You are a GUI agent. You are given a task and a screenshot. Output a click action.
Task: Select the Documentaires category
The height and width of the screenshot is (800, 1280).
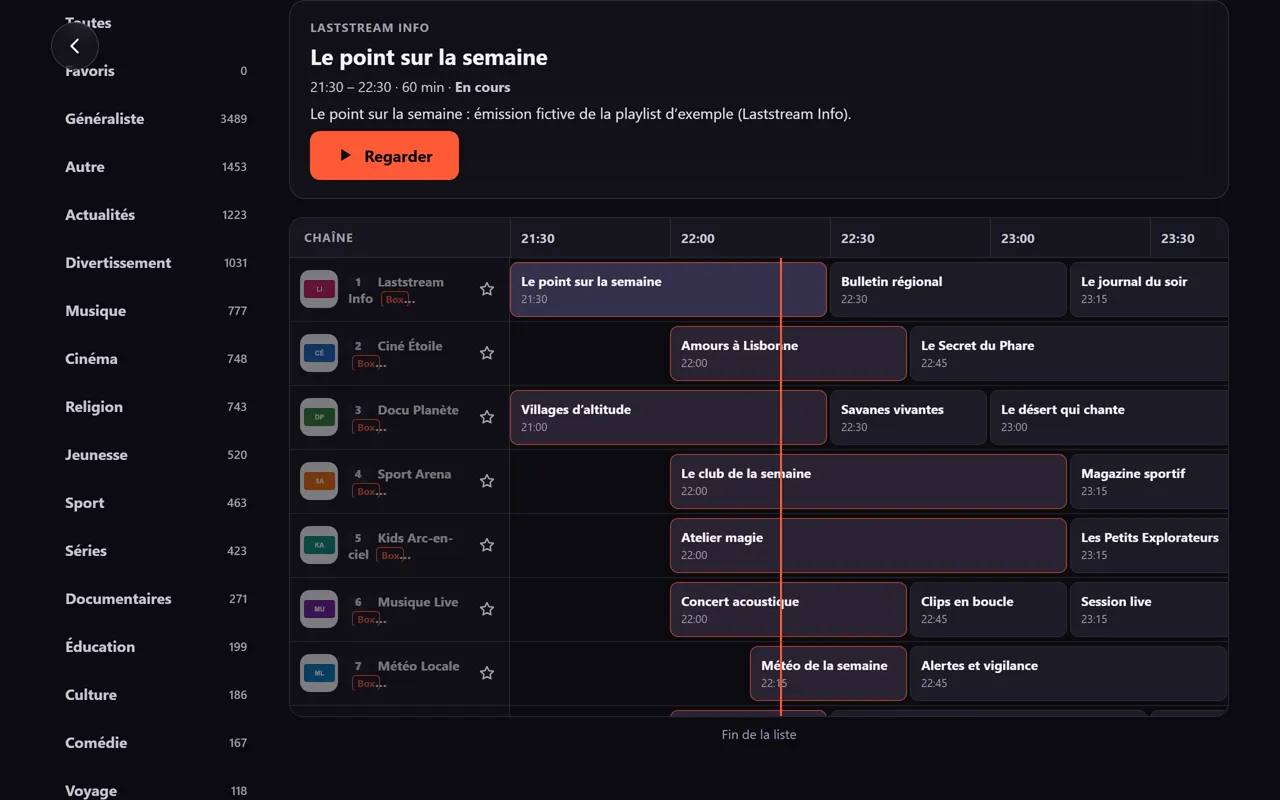coord(156,599)
